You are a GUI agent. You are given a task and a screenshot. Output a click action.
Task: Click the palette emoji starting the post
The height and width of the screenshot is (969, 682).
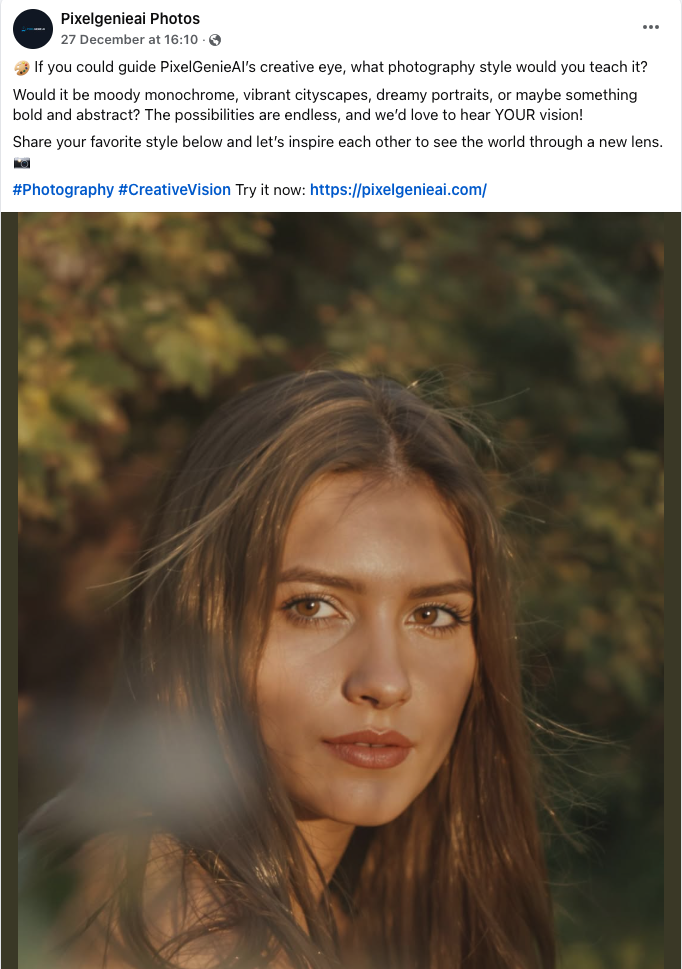tap(21, 69)
